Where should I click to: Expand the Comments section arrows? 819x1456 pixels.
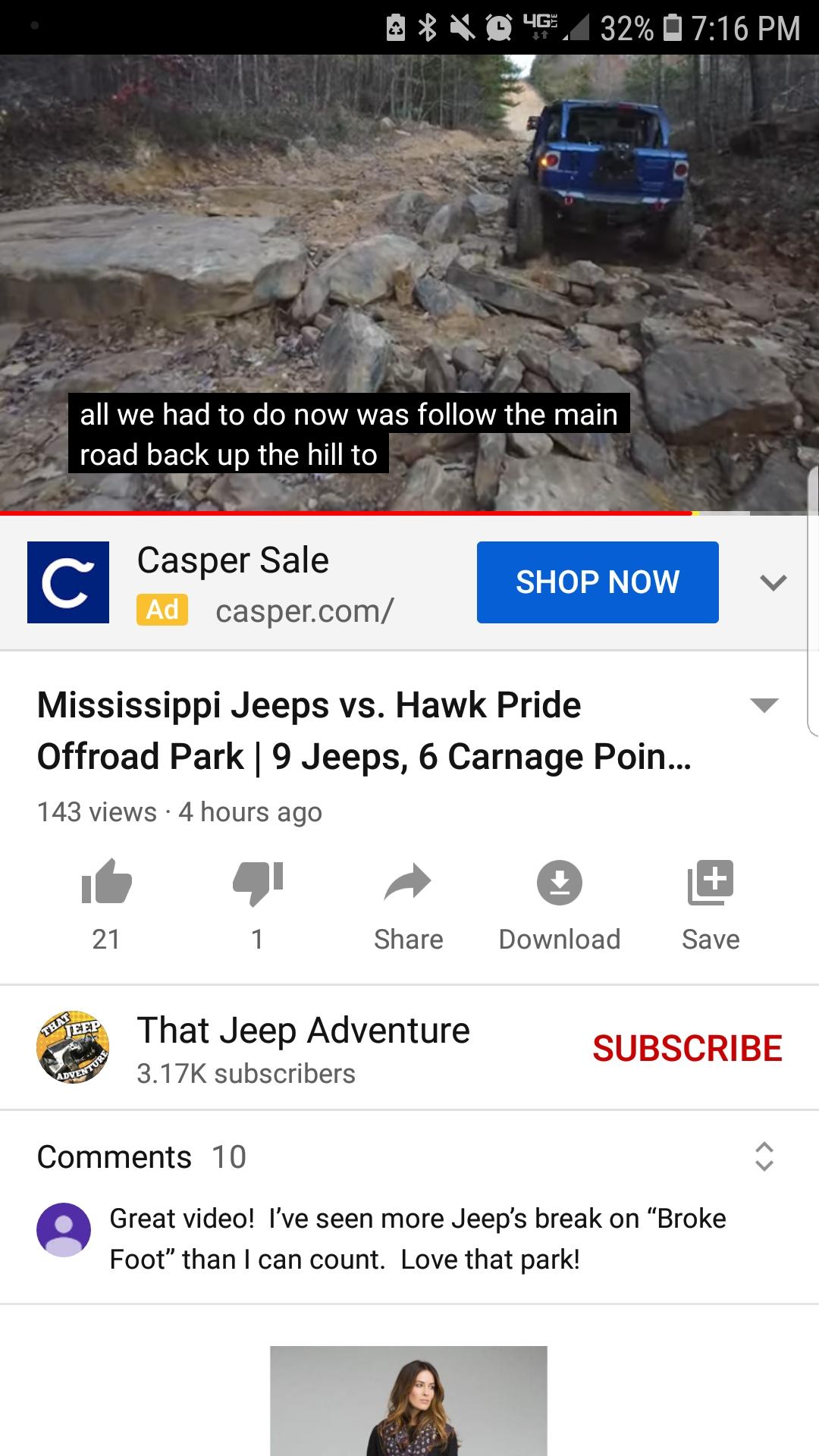point(764,1156)
